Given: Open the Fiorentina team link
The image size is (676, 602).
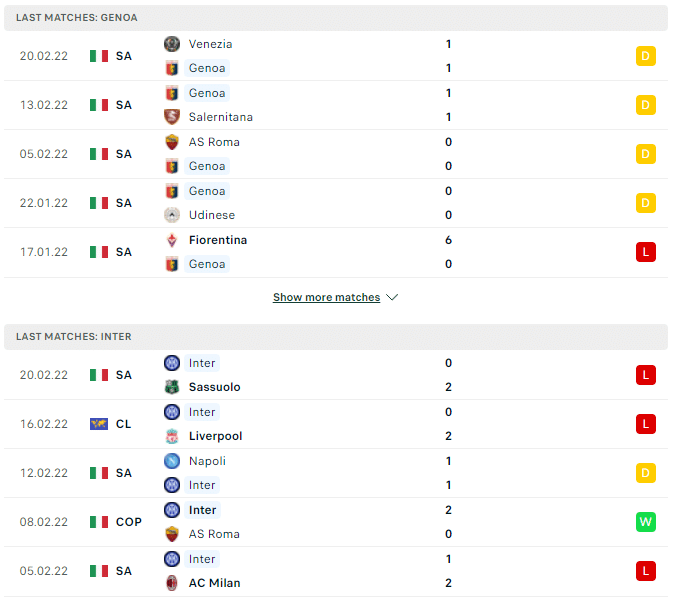Looking at the screenshot, I should point(219,241).
